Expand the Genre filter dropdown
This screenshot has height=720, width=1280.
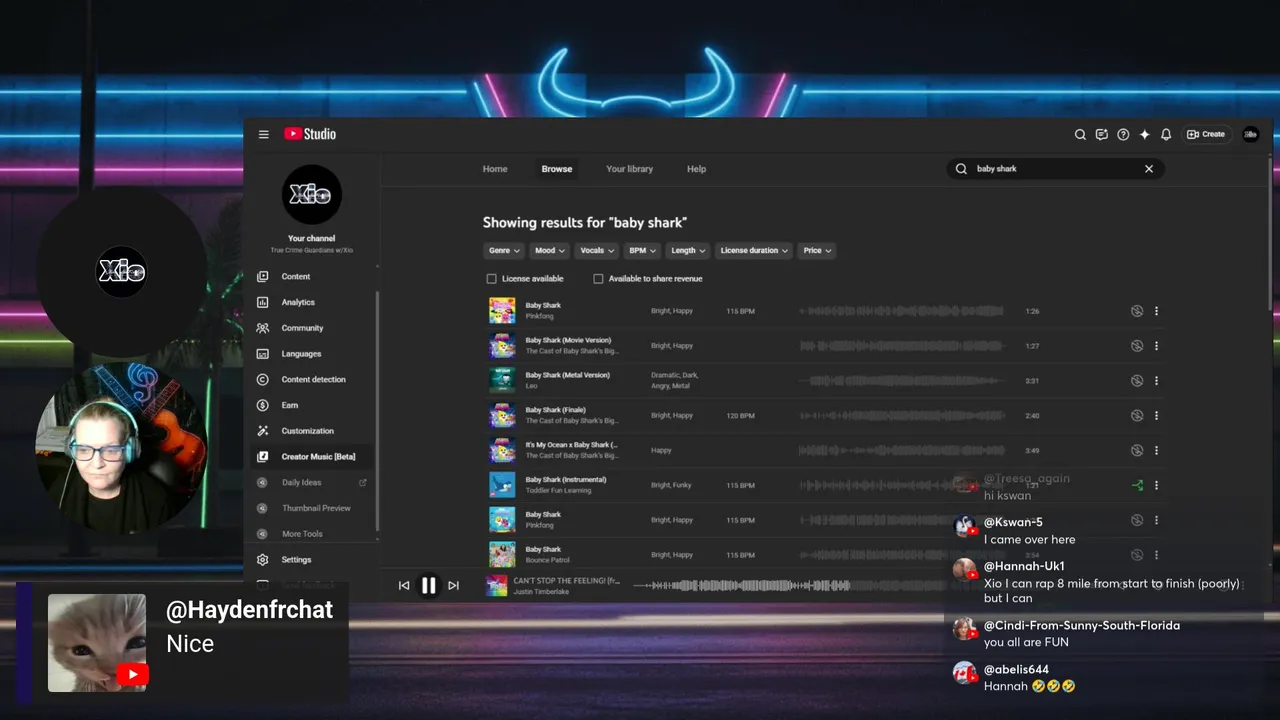click(503, 251)
